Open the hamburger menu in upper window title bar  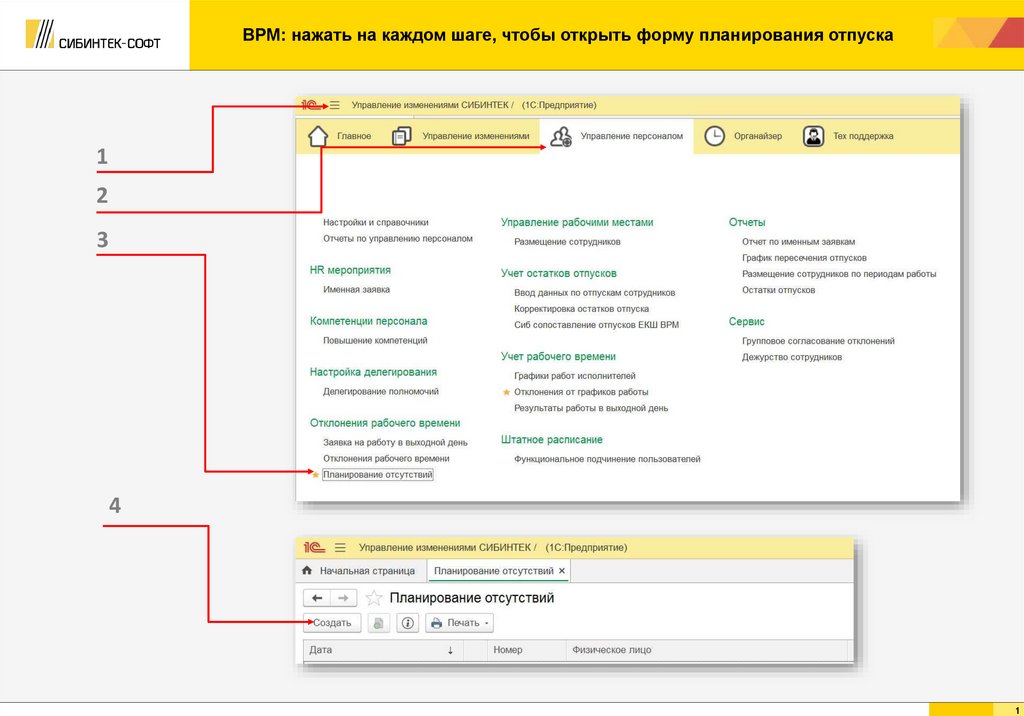click(334, 105)
